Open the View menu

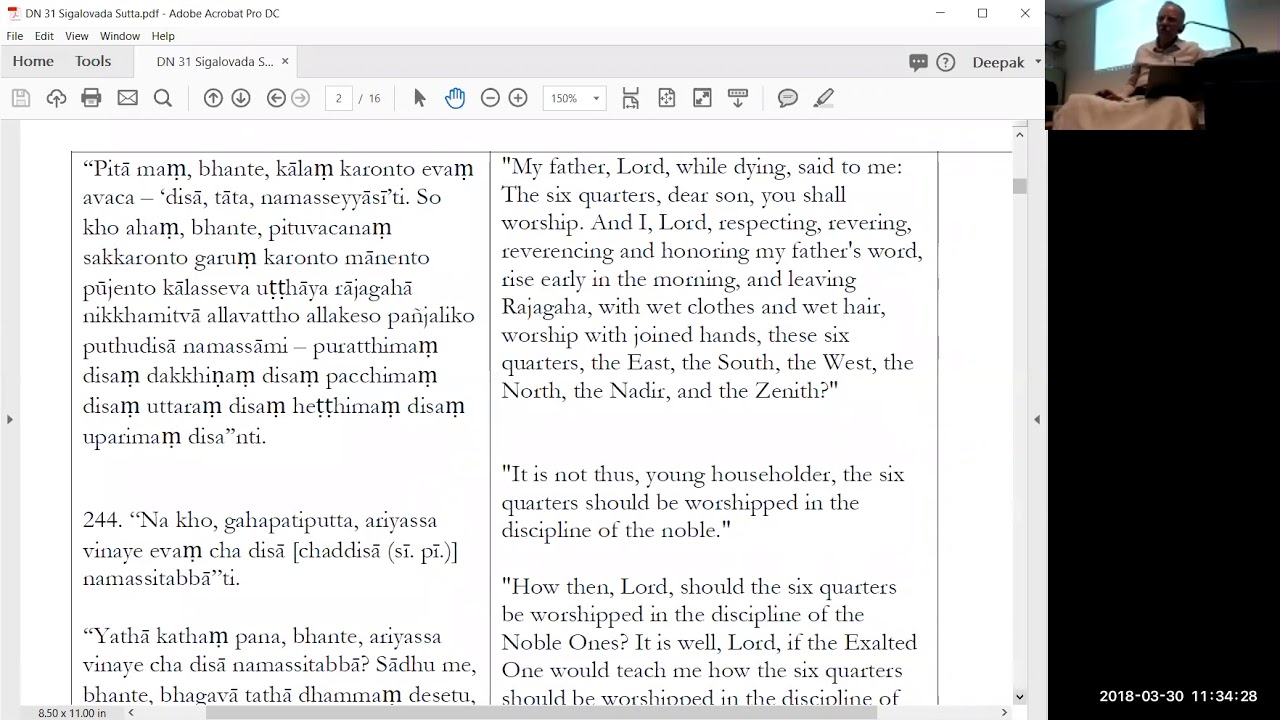tap(77, 36)
